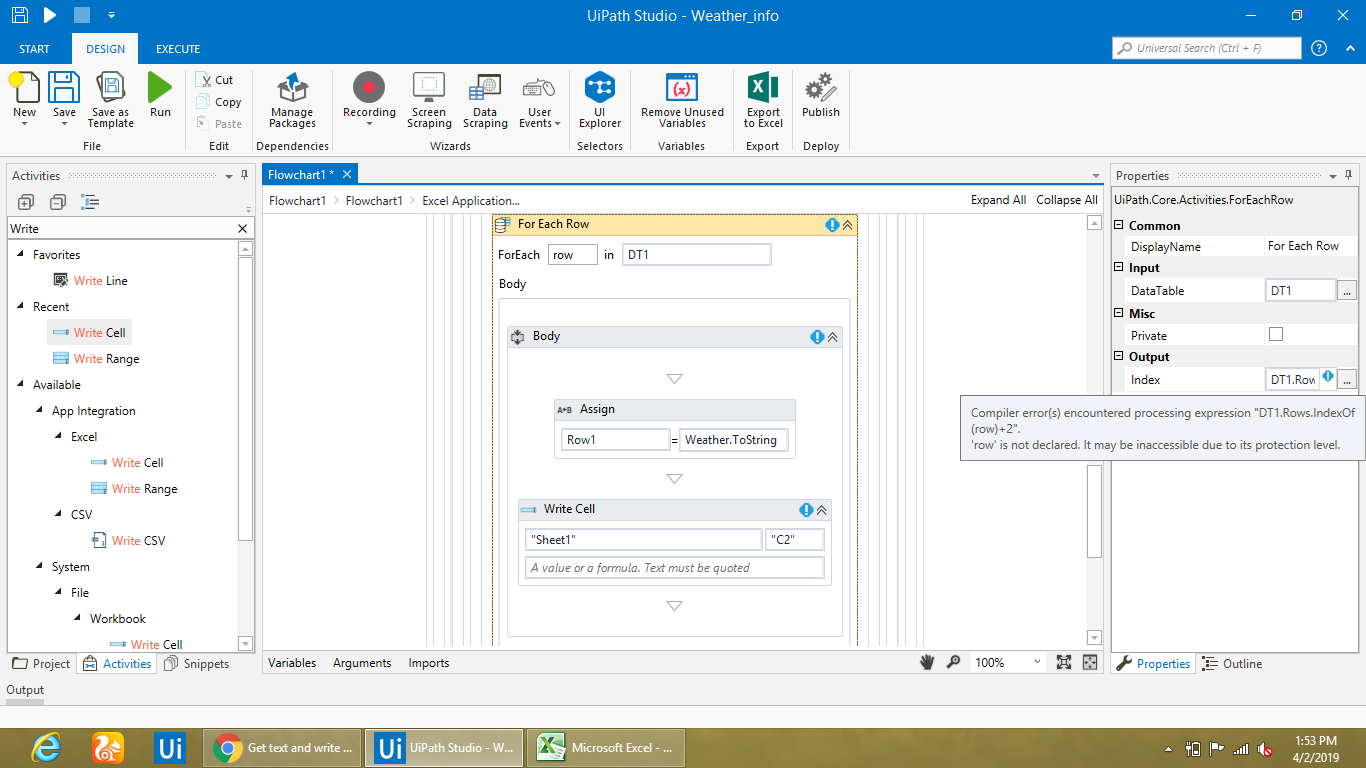This screenshot has width=1366, height=768.
Task: Toggle the overview mini-map
Action: coord(1090,662)
